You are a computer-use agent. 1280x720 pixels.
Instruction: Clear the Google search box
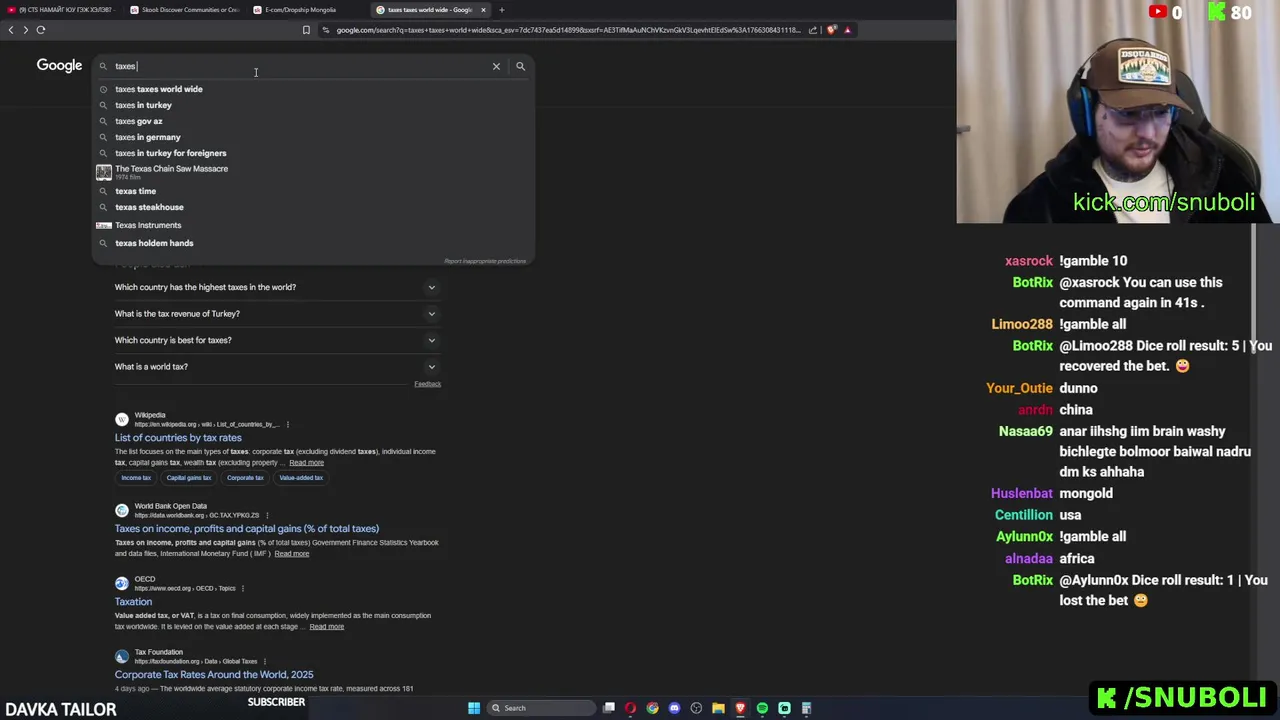coord(496,66)
